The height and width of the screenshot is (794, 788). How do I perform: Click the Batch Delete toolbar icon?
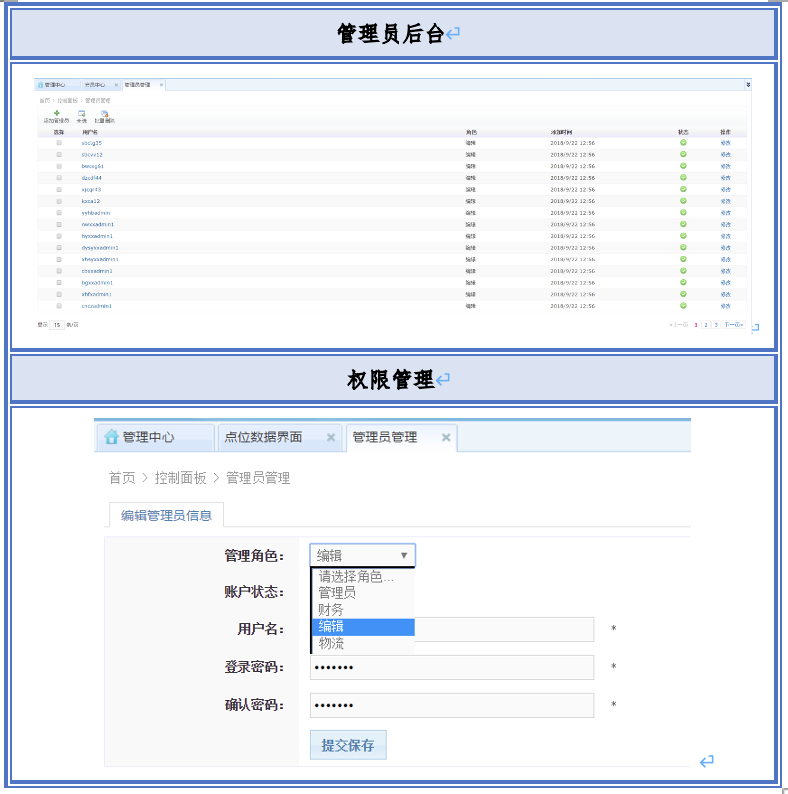click(x=104, y=114)
